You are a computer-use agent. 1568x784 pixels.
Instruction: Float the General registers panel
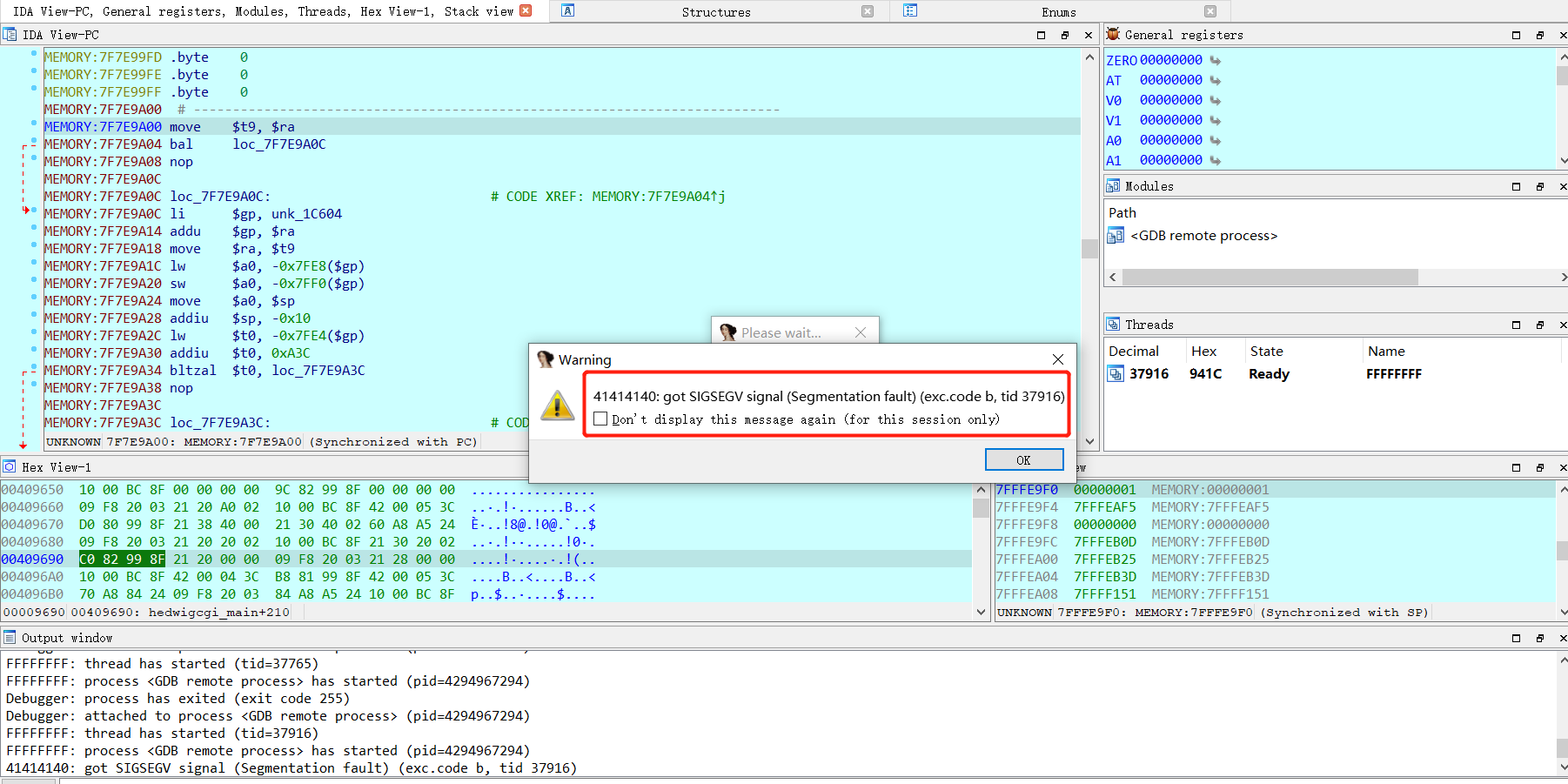pos(1540,36)
